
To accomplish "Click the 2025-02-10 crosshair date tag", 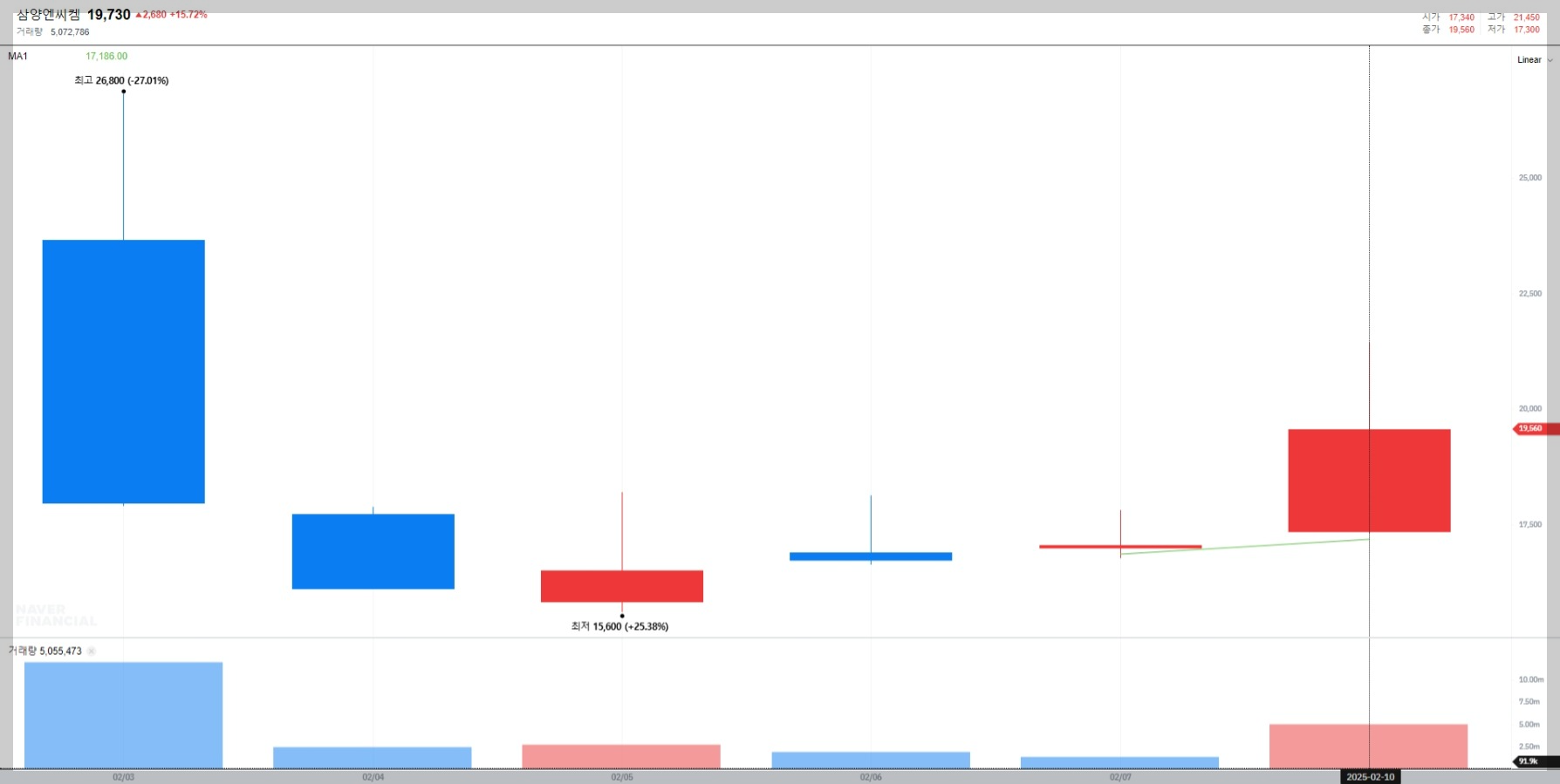I will (x=1371, y=777).
